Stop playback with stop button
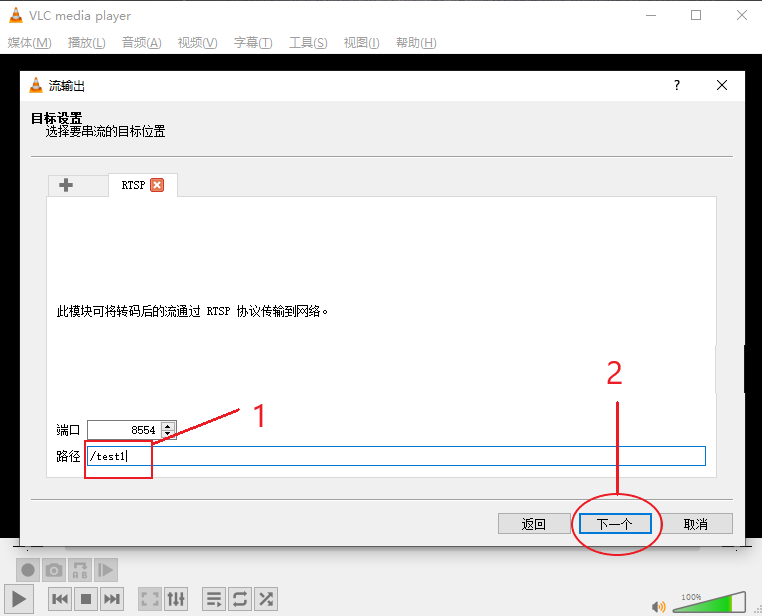The height and width of the screenshot is (616, 762). [x=86, y=599]
